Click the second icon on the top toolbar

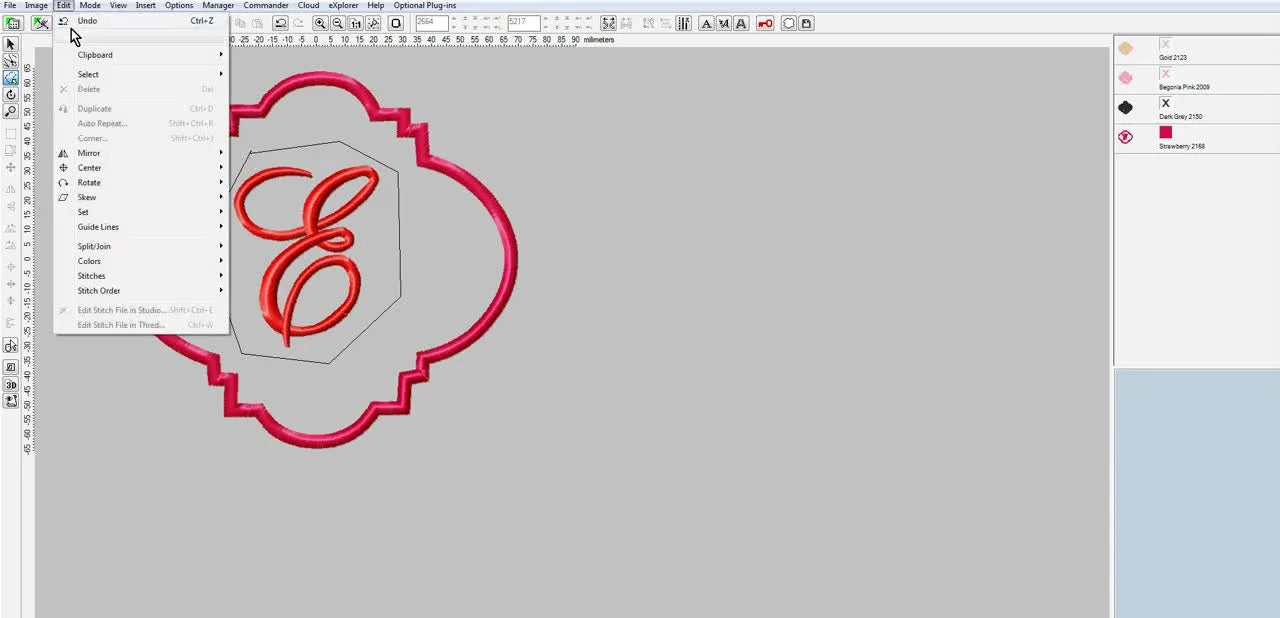click(41, 23)
